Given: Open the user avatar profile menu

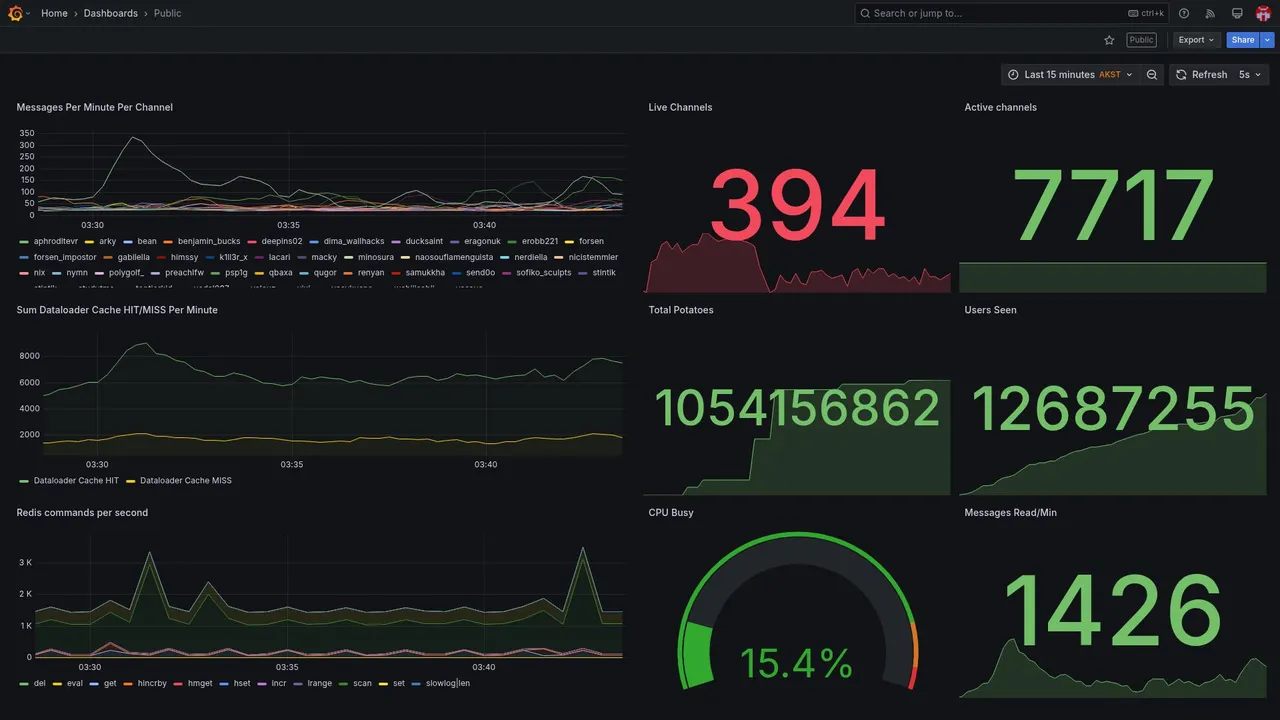Looking at the screenshot, I should click(x=1263, y=13).
